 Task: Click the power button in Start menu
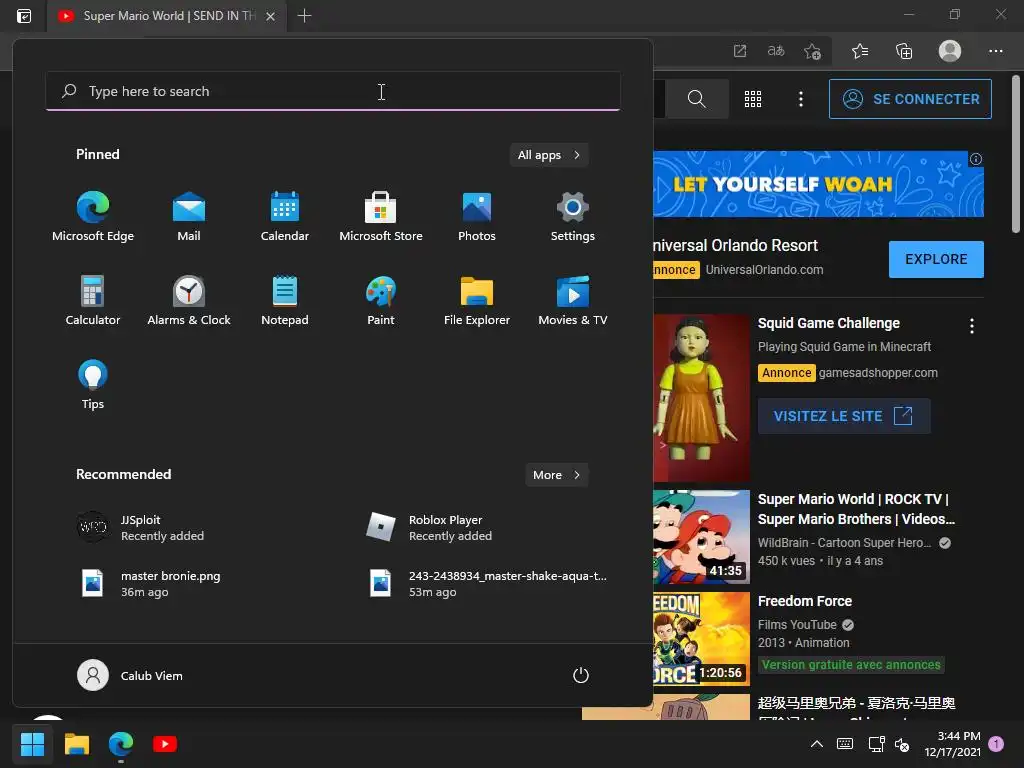pyautogui.click(x=581, y=675)
